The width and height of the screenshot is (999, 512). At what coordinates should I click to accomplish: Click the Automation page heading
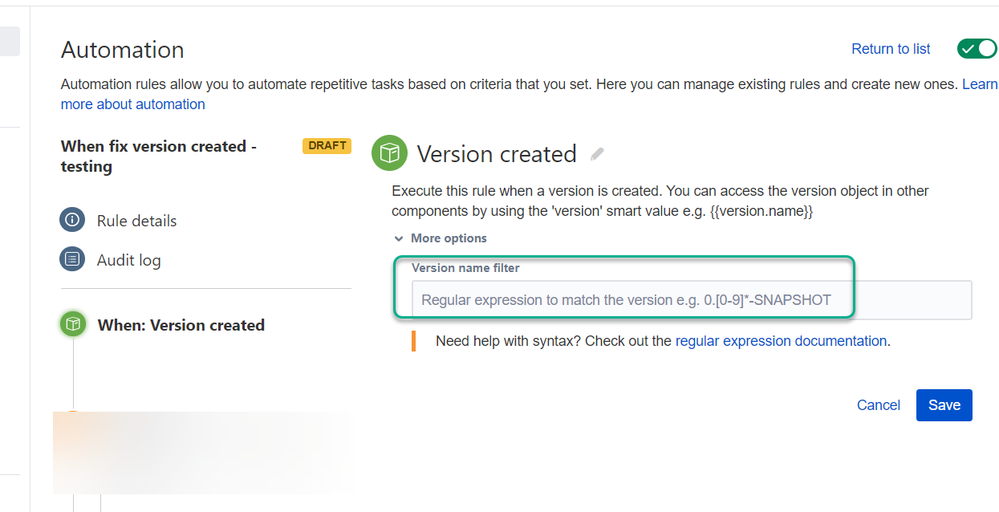pyautogui.click(x=122, y=50)
